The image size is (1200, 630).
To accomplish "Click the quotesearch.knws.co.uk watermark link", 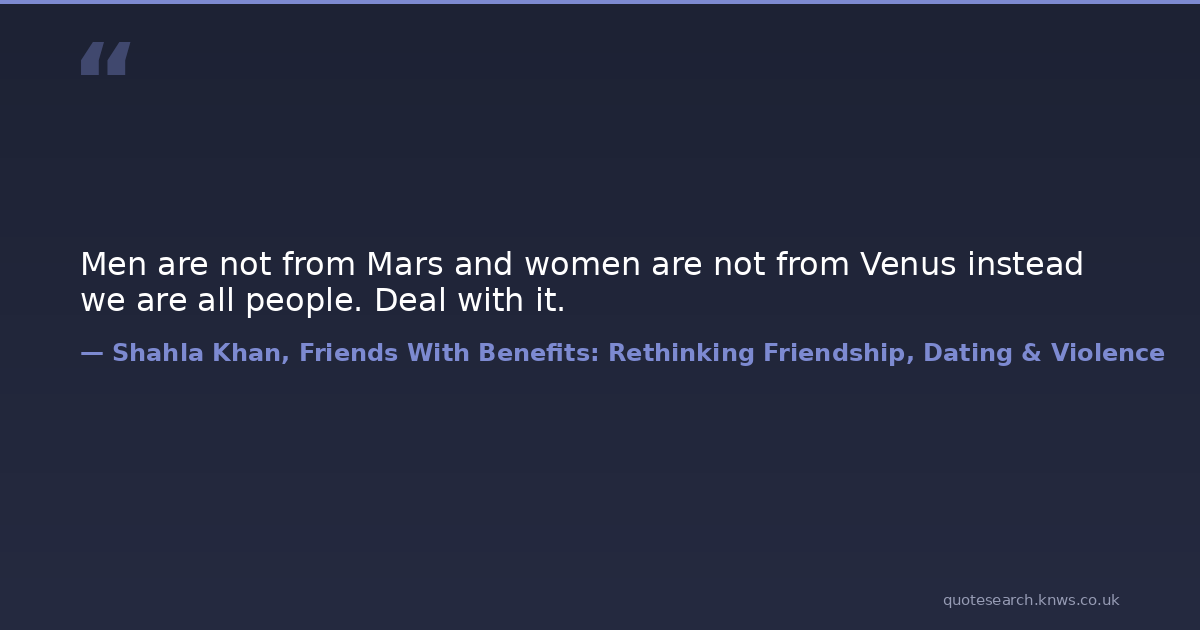I will pos(1030,600).
